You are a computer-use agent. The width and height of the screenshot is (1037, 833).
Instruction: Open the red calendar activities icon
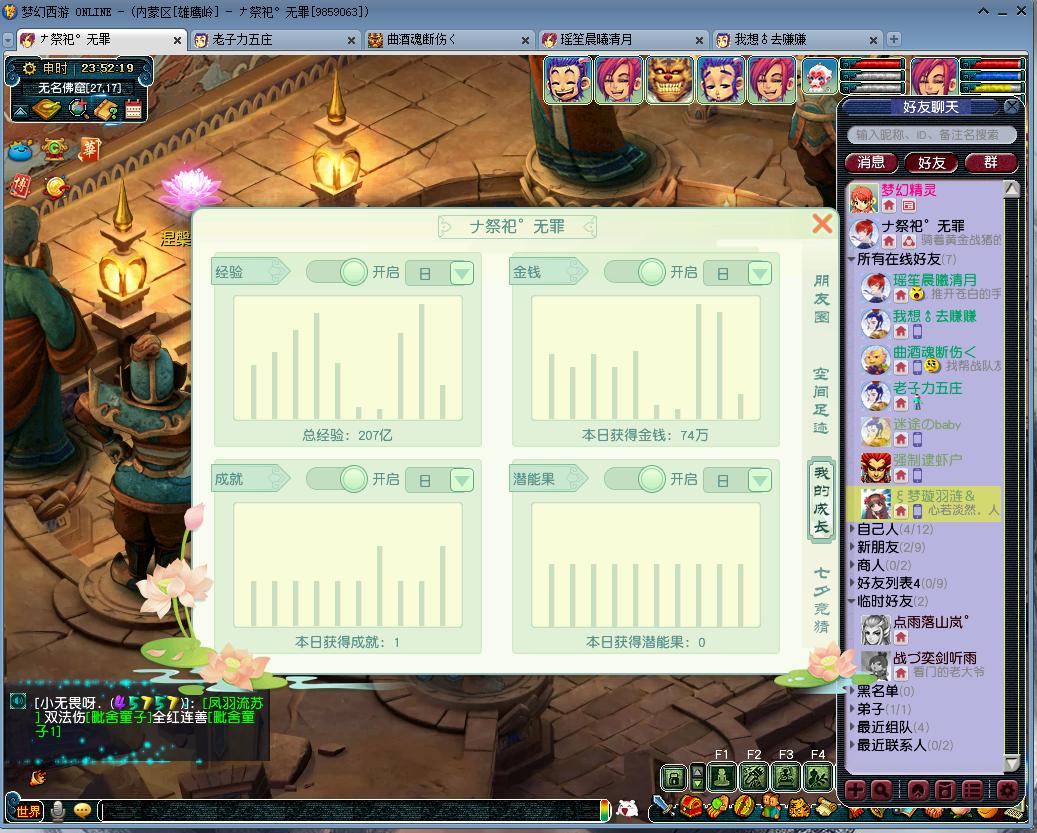pos(134,108)
